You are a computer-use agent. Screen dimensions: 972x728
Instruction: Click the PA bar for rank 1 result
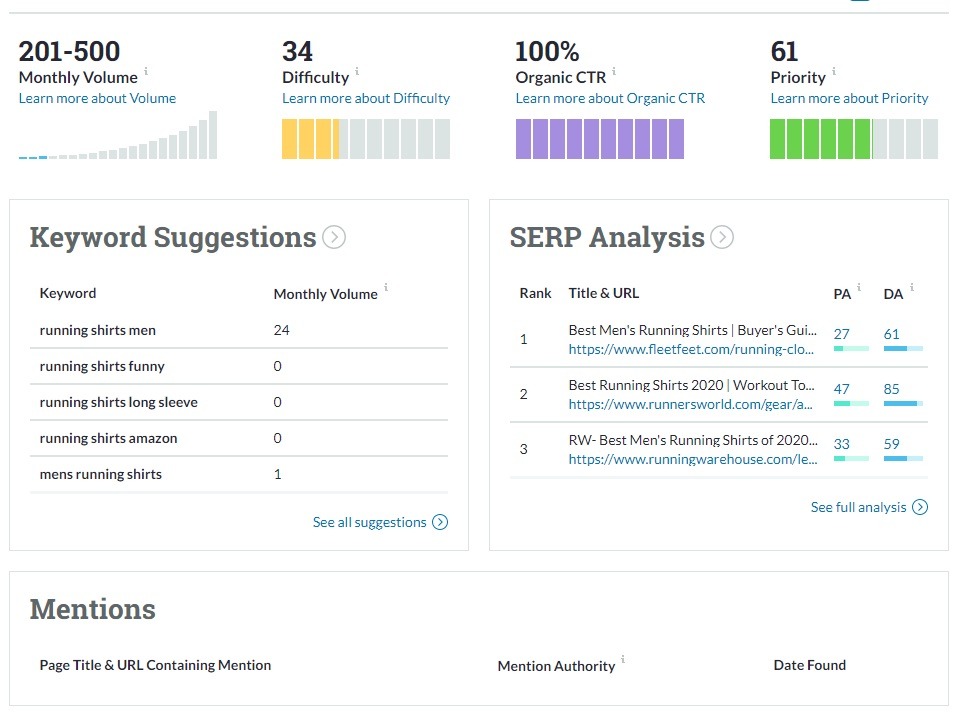click(x=851, y=348)
